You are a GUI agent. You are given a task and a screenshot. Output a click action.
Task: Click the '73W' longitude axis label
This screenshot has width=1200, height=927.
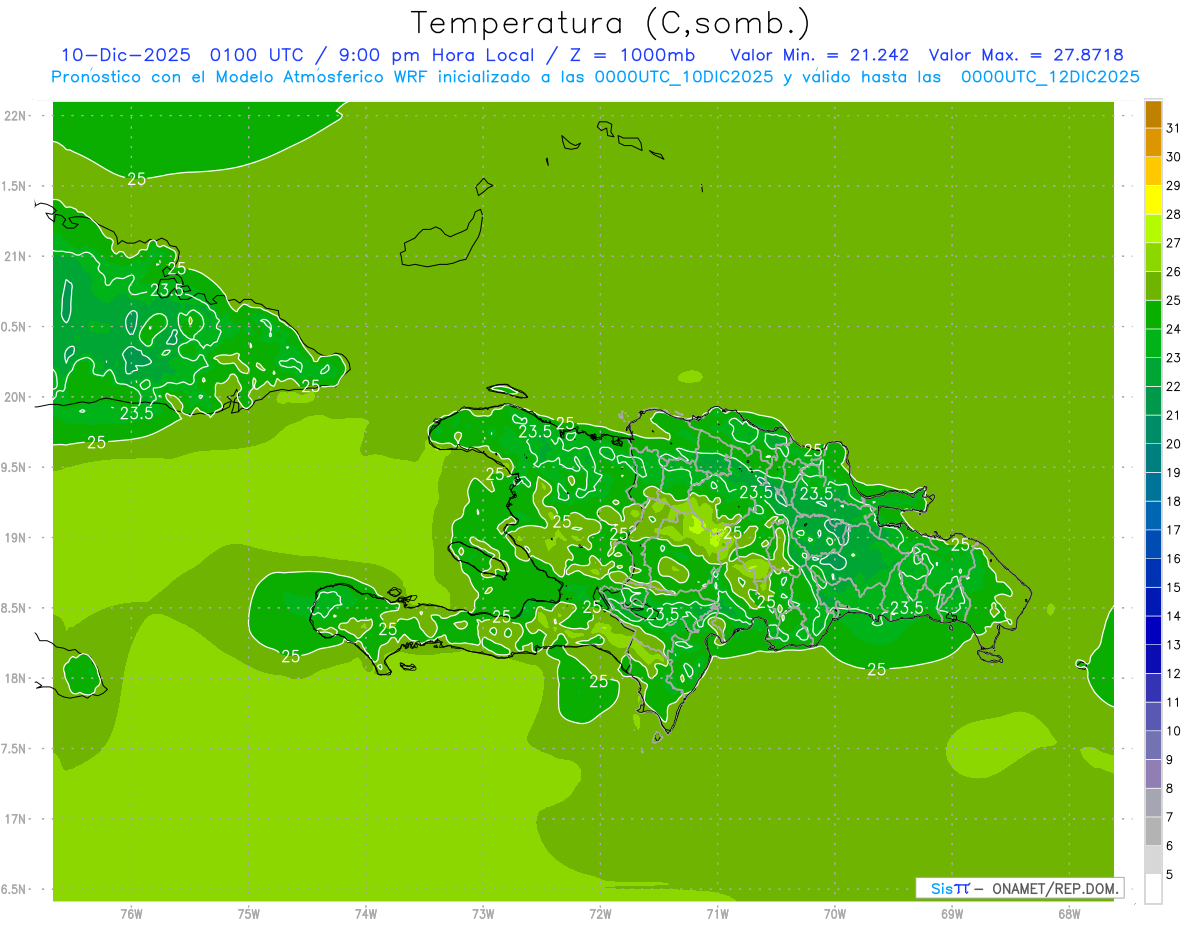(483, 913)
